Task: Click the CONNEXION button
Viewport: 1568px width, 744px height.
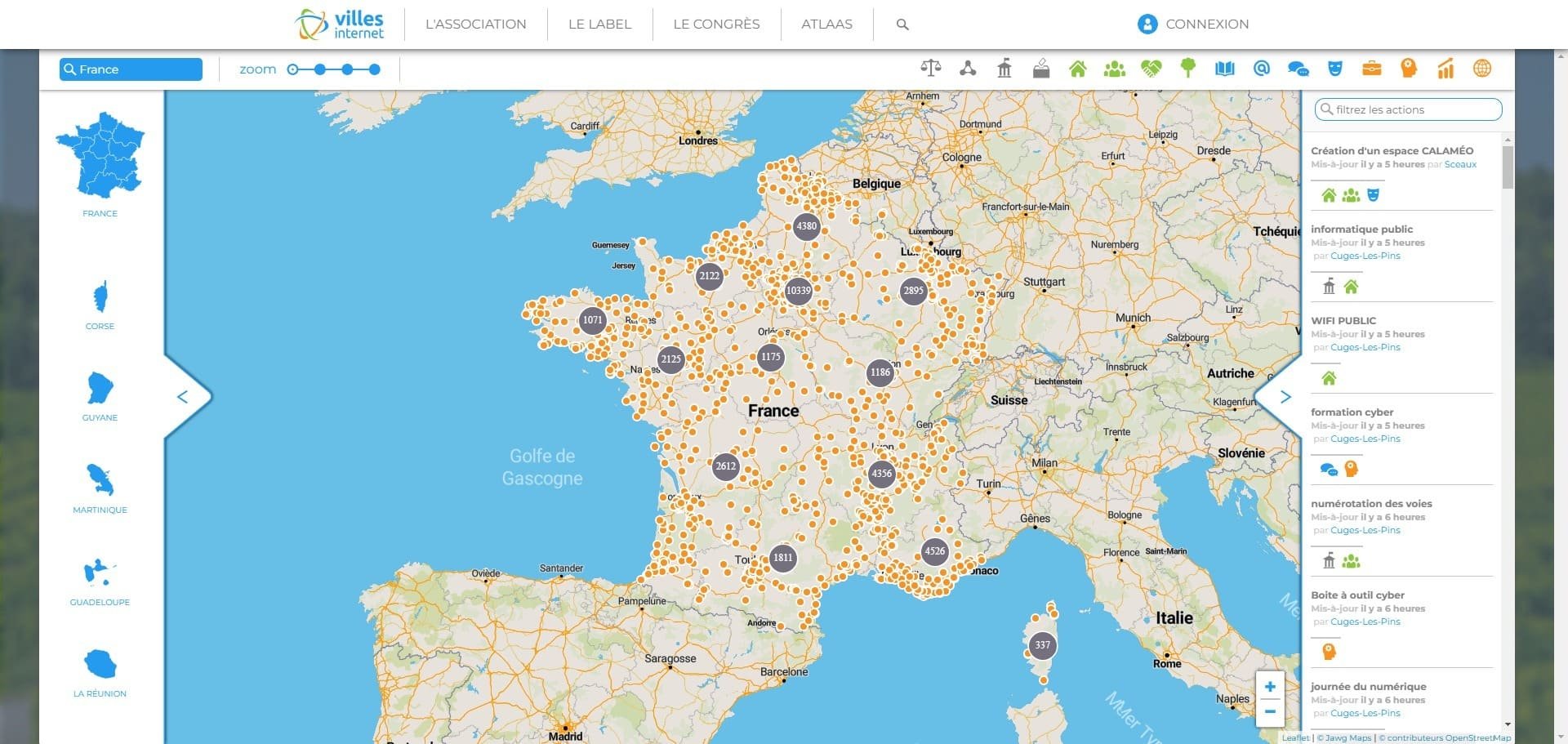Action: [1193, 24]
